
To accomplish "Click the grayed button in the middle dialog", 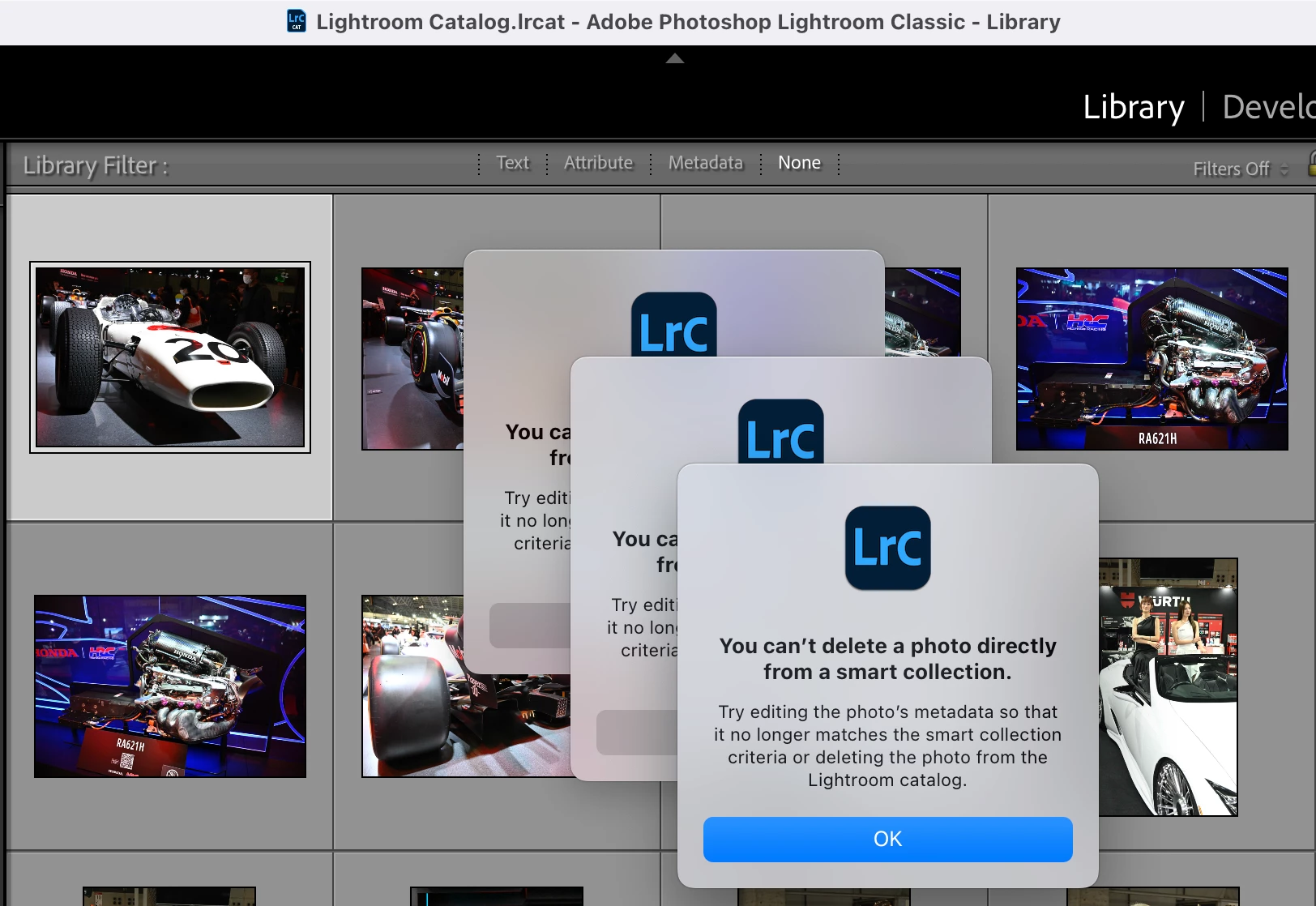I will pyautogui.click(x=637, y=732).
